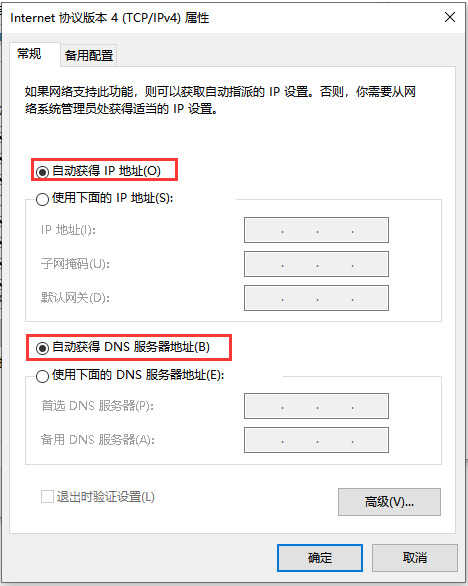This screenshot has width=468, height=586.
Task: Click the 高级(V)... button
Action: [389, 502]
